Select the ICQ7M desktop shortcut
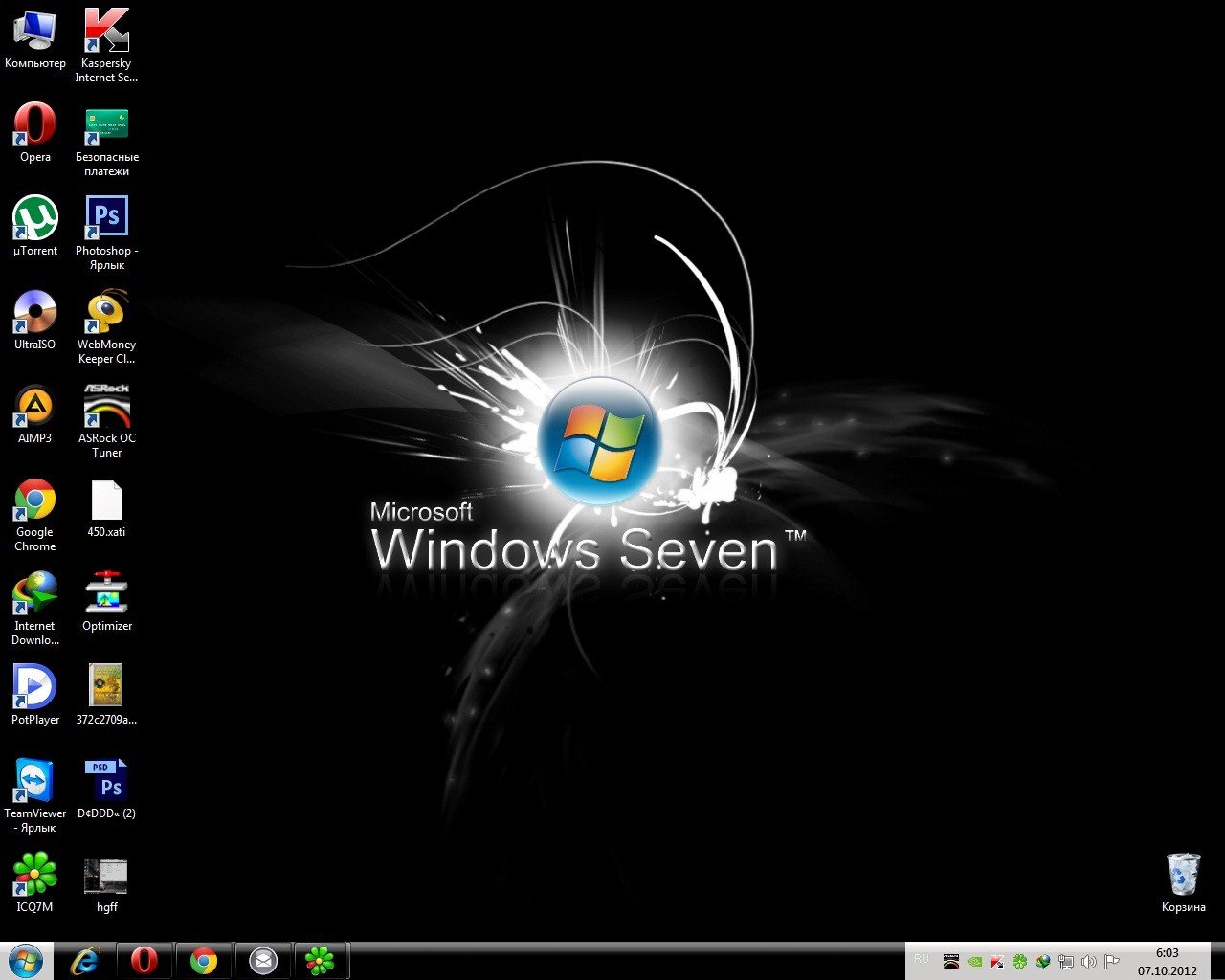 (35, 882)
